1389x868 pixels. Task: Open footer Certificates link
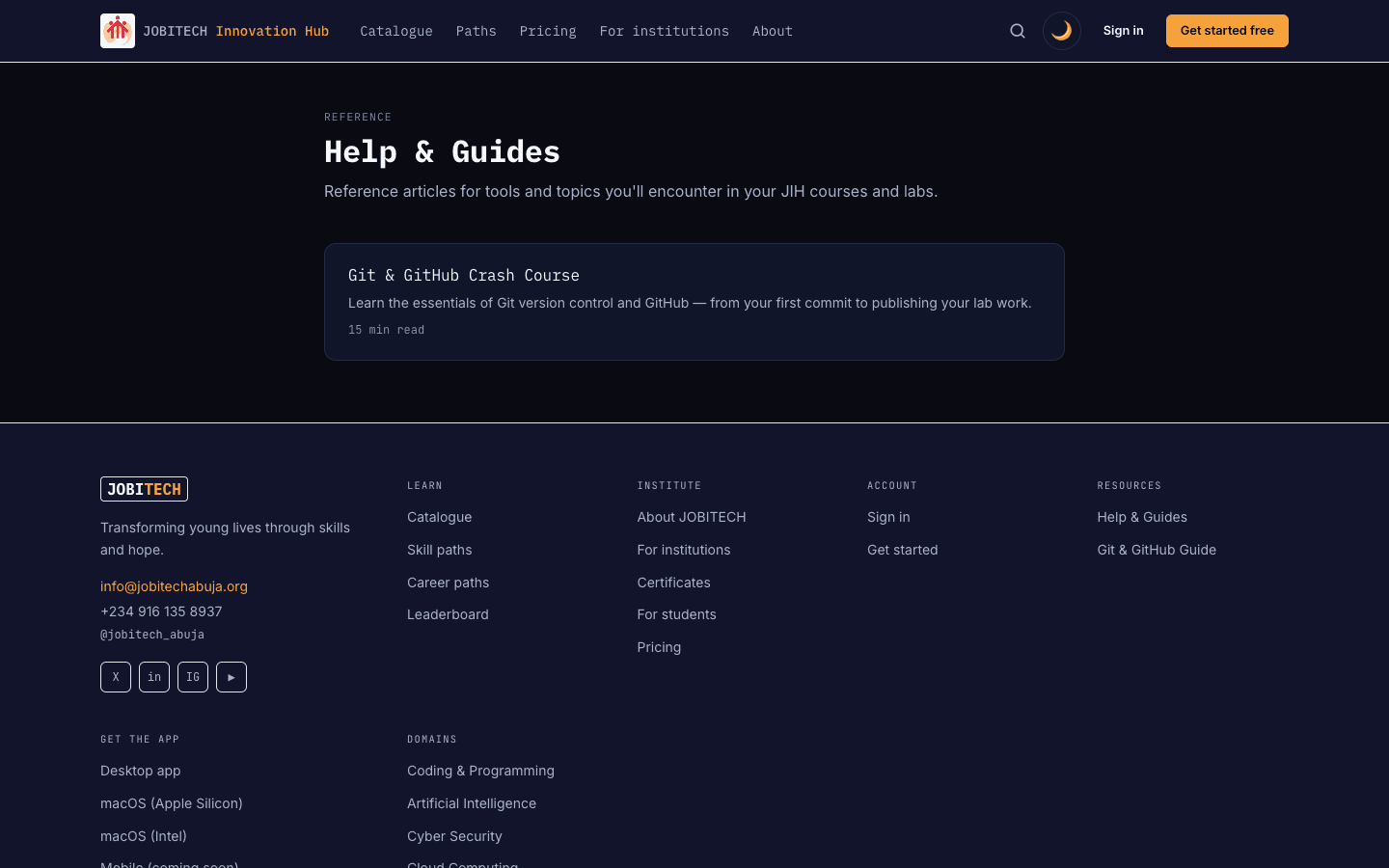click(x=674, y=583)
